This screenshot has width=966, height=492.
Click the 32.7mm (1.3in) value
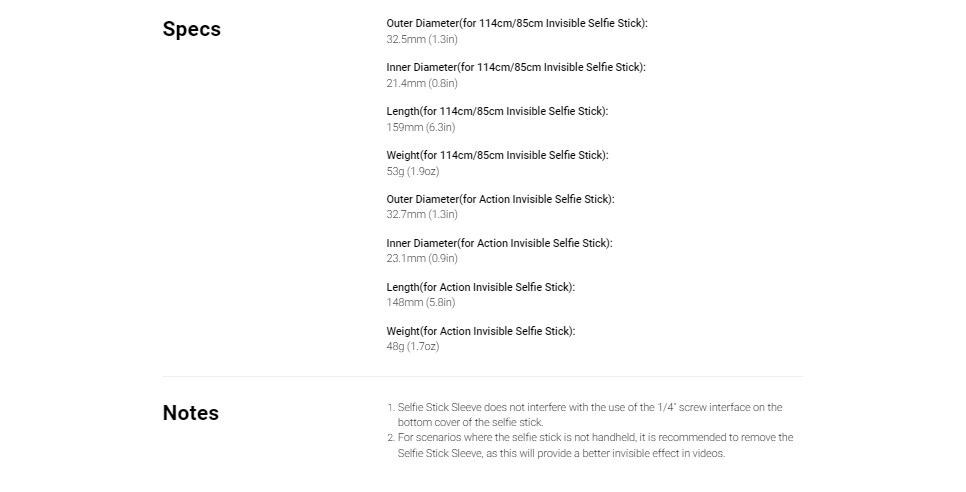click(x=422, y=214)
